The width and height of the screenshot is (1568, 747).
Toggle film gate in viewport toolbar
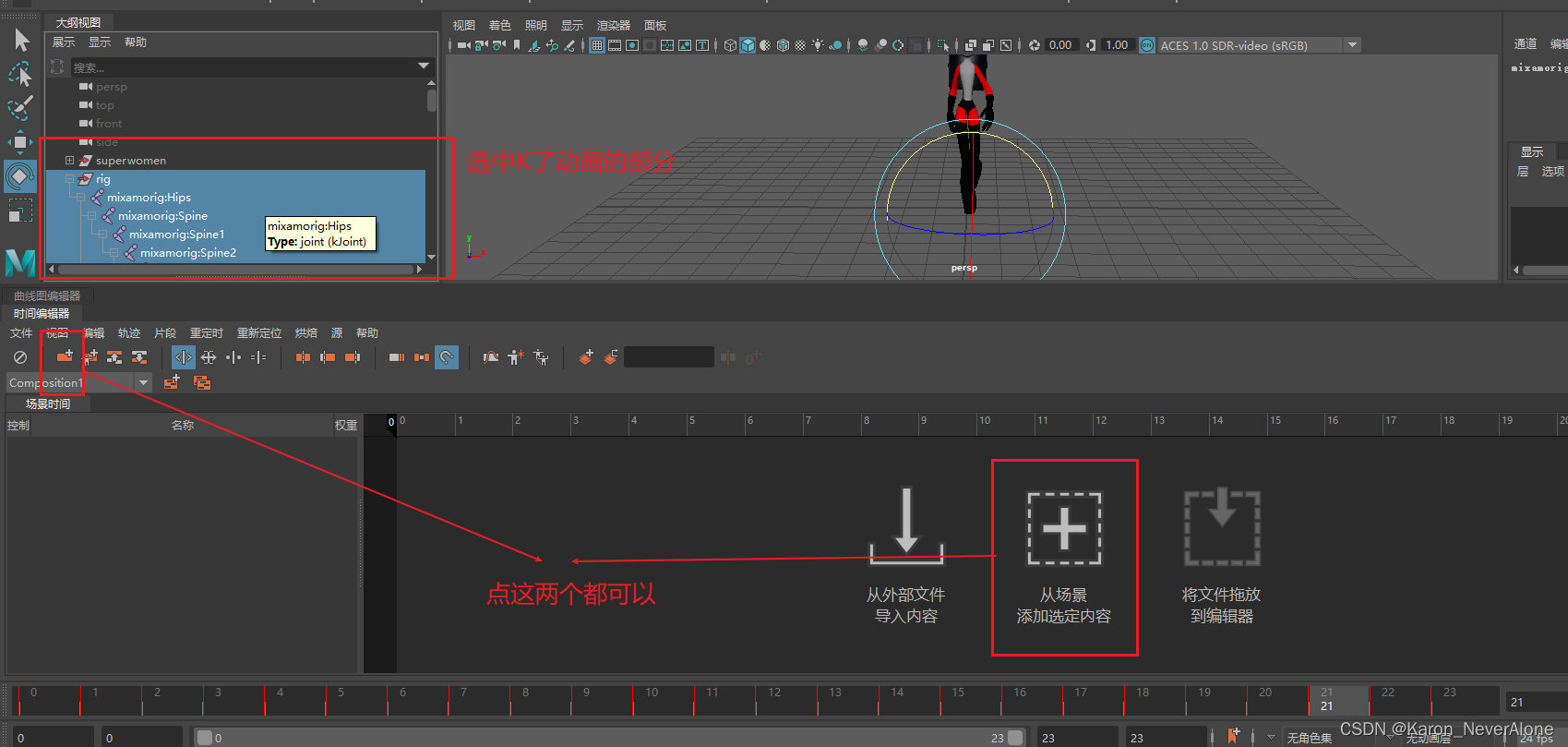click(x=615, y=45)
